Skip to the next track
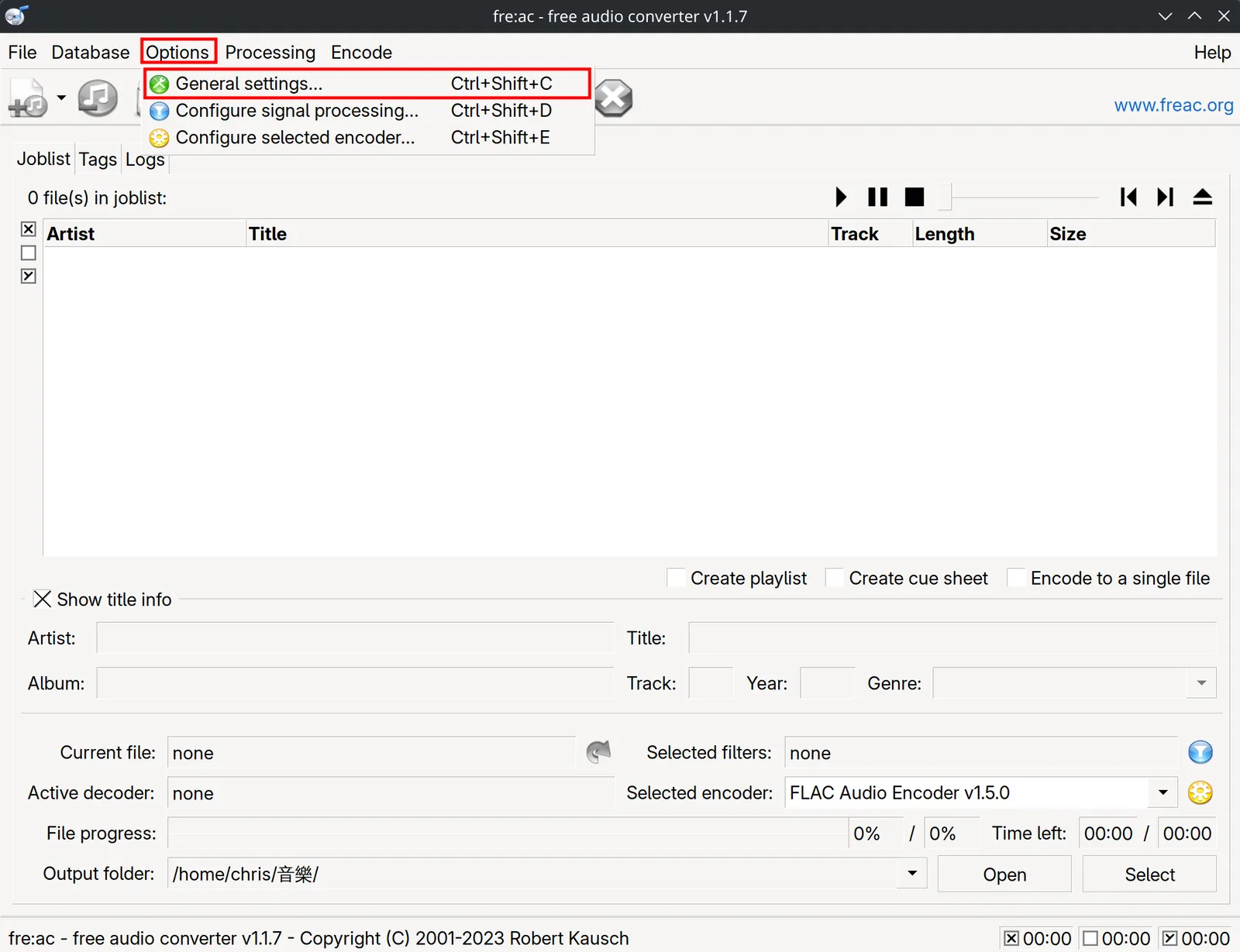Screen dimensions: 1240x952 1165,197
